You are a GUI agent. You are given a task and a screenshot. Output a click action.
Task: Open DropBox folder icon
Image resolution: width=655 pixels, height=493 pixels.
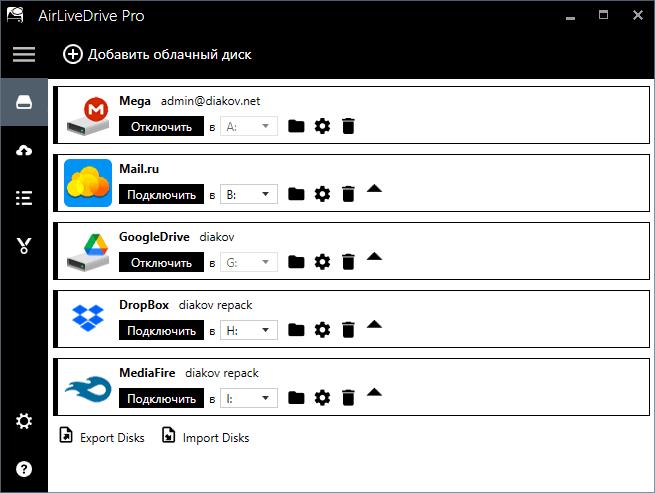[296, 330]
